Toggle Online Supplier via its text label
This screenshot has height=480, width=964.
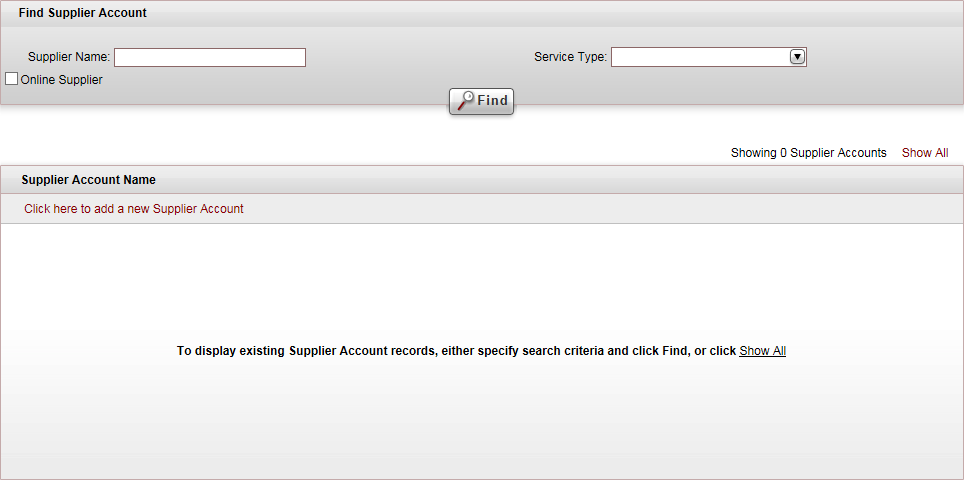[61, 80]
